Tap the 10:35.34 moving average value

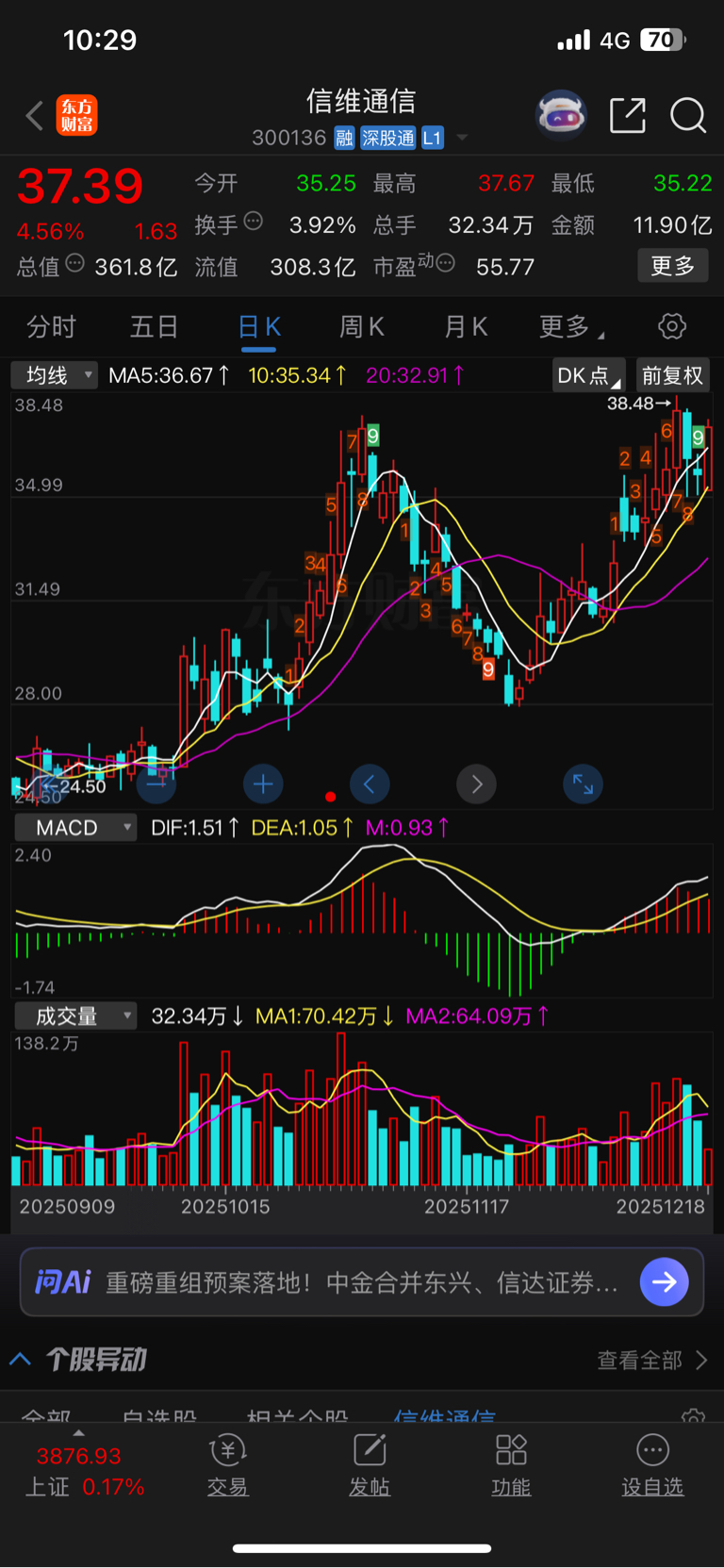click(x=297, y=375)
